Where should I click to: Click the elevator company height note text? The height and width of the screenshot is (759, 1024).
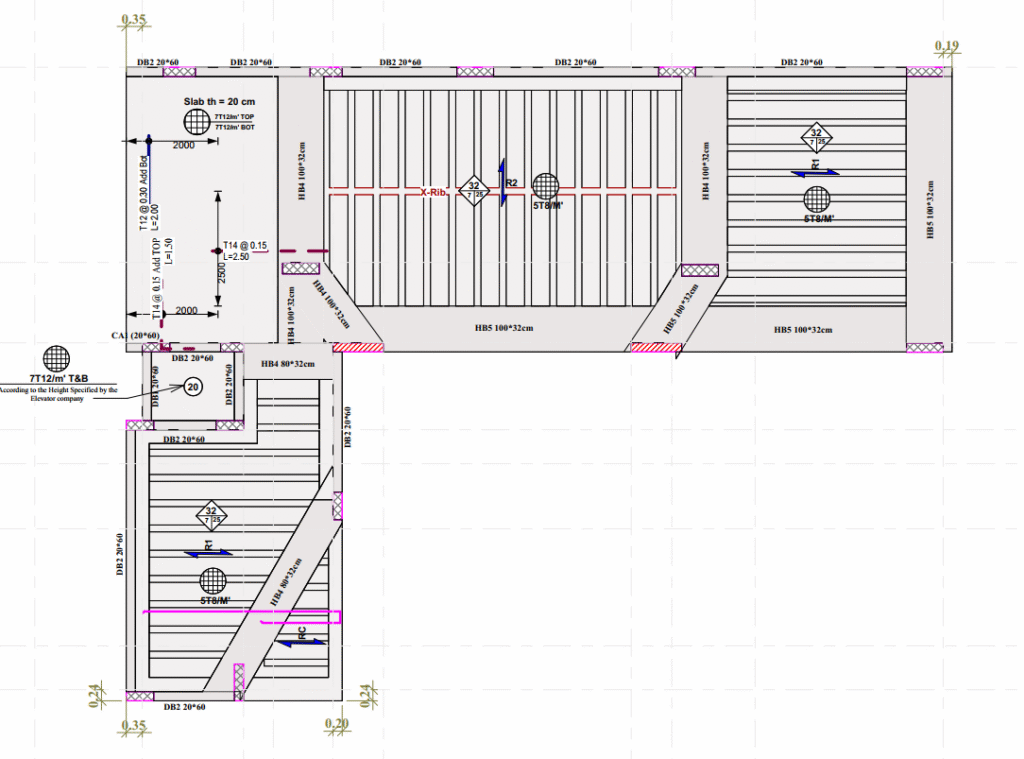tap(57, 394)
